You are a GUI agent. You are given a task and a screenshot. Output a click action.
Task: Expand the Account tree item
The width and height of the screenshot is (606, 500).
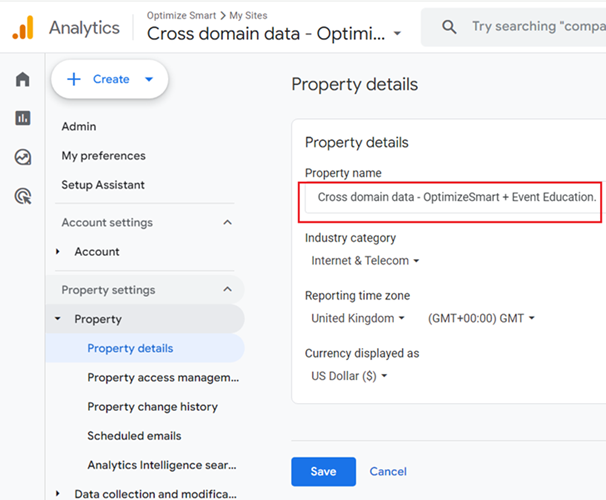pos(59,252)
